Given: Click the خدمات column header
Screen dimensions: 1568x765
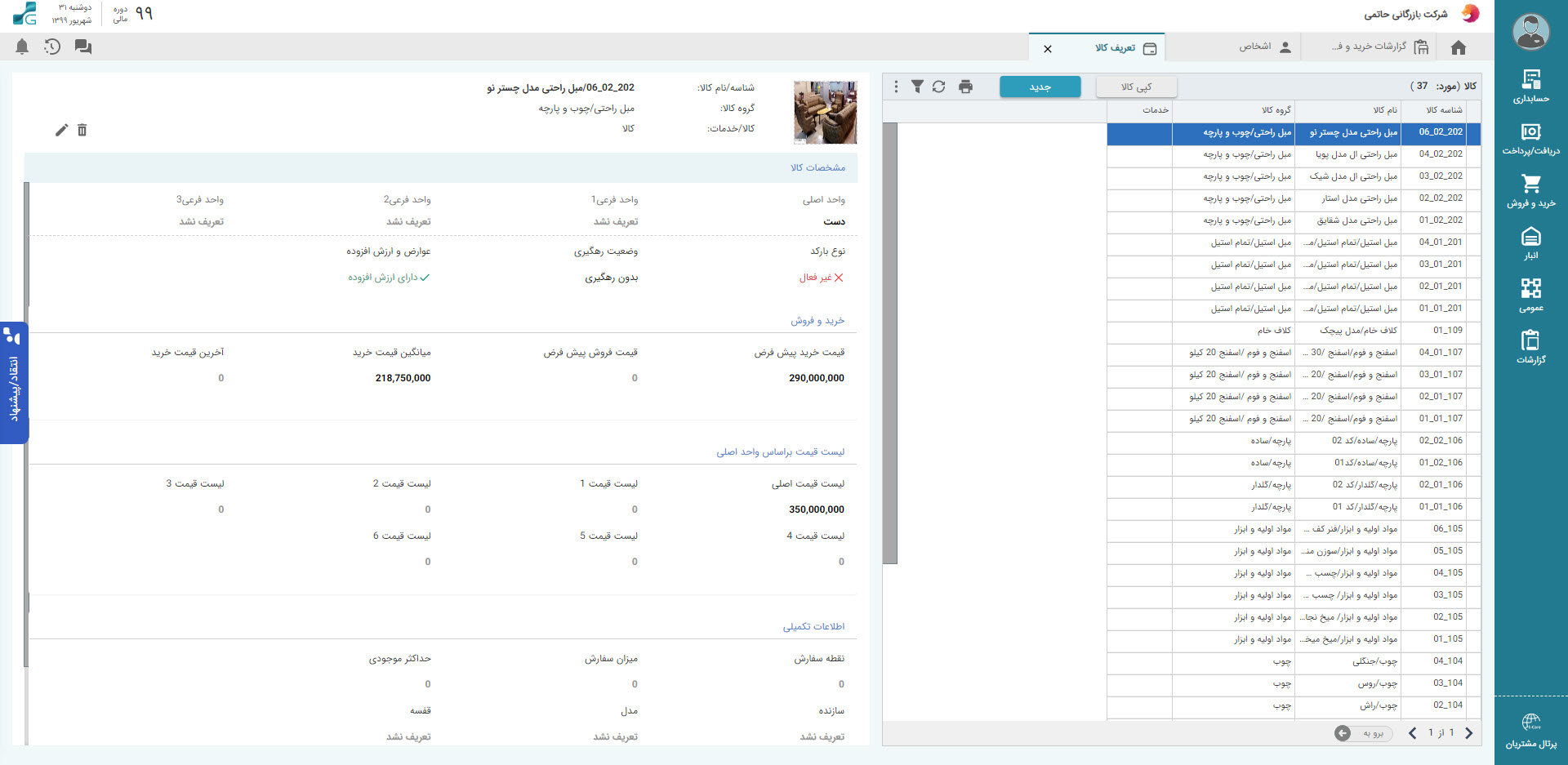Looking at the screenshot, I should point(1140,110).
